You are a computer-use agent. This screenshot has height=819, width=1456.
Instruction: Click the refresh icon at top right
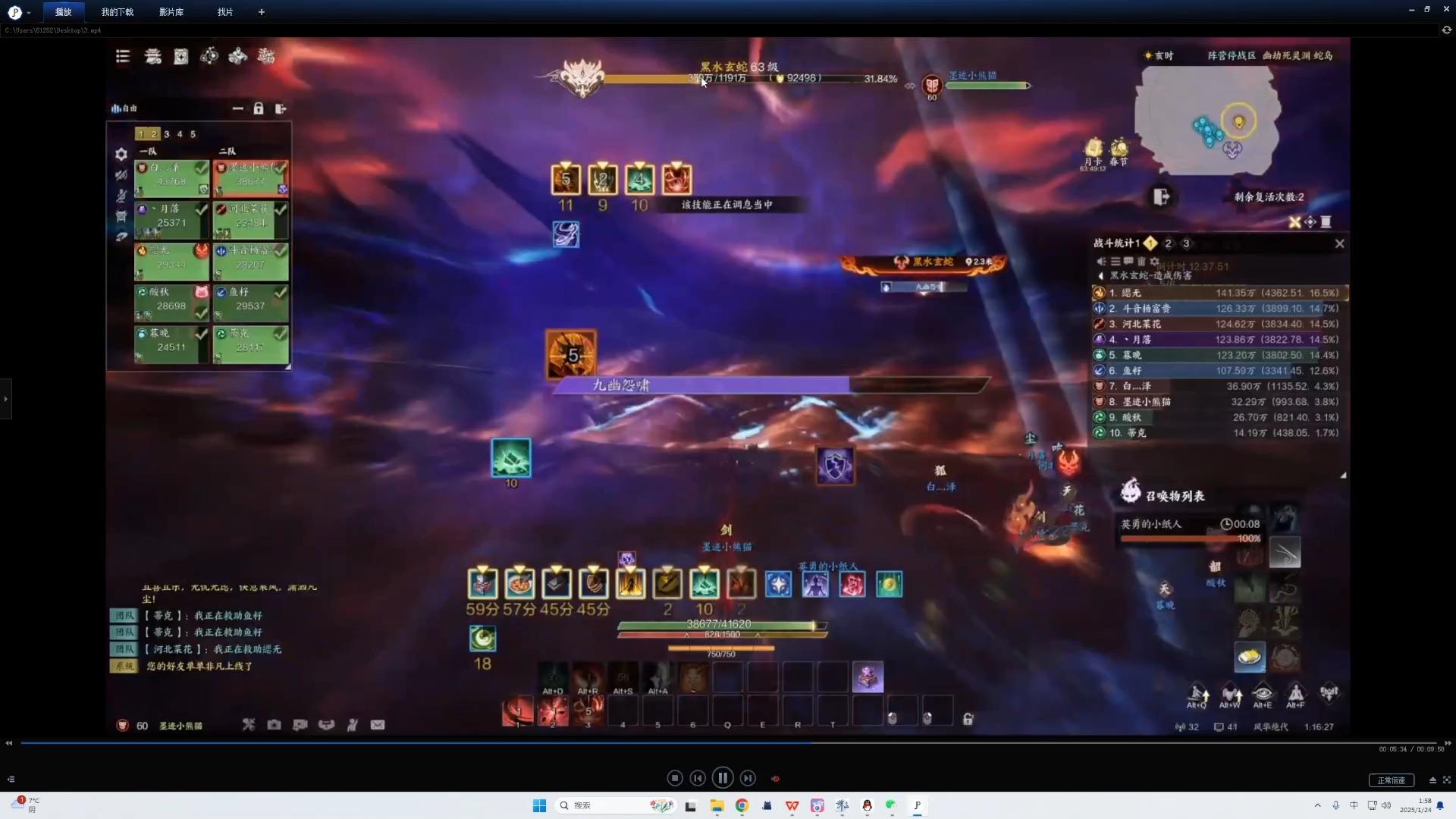[x=1446, y=30]
